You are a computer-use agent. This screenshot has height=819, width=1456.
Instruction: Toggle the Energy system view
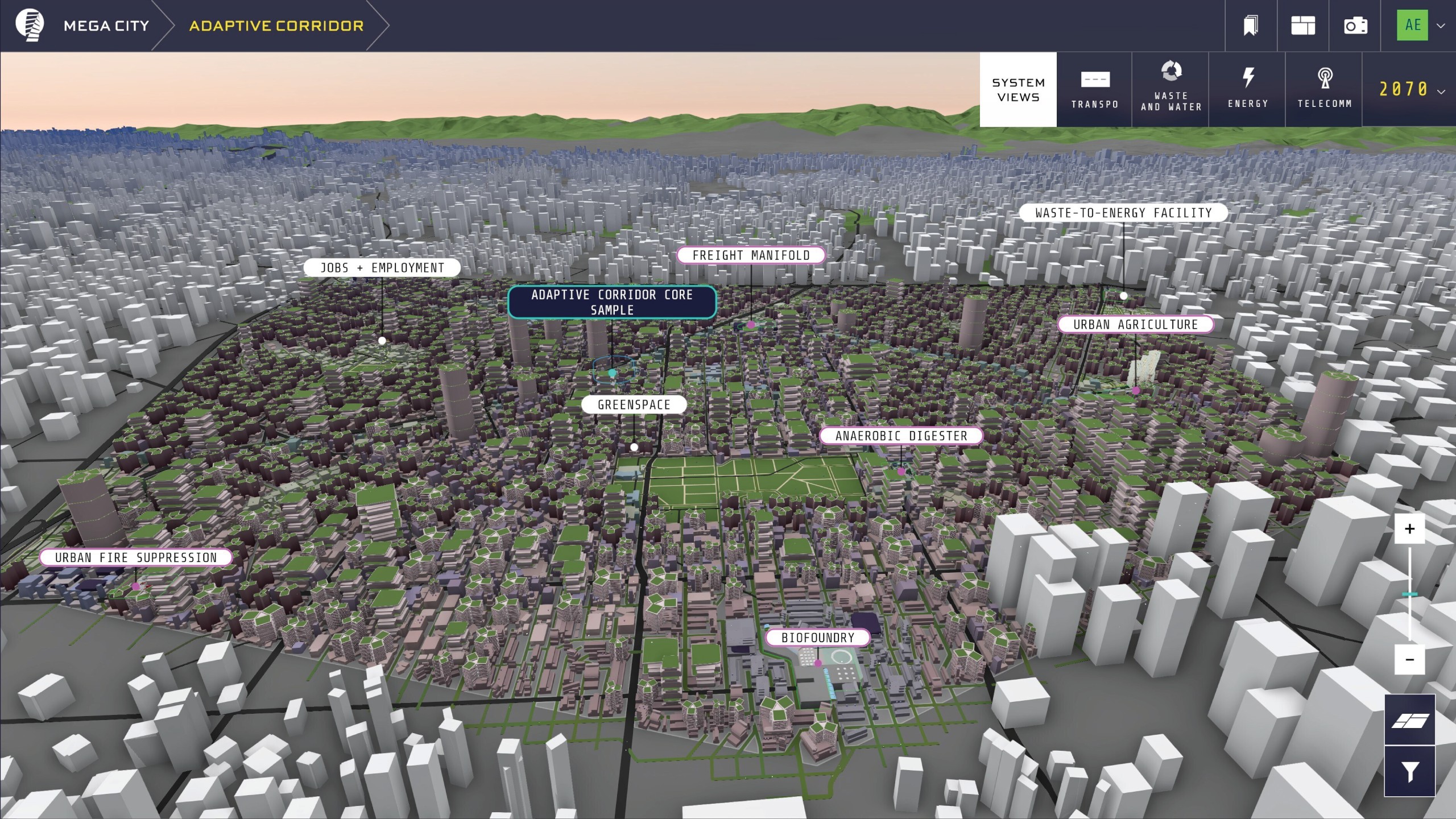click(x=1248, y=89)
